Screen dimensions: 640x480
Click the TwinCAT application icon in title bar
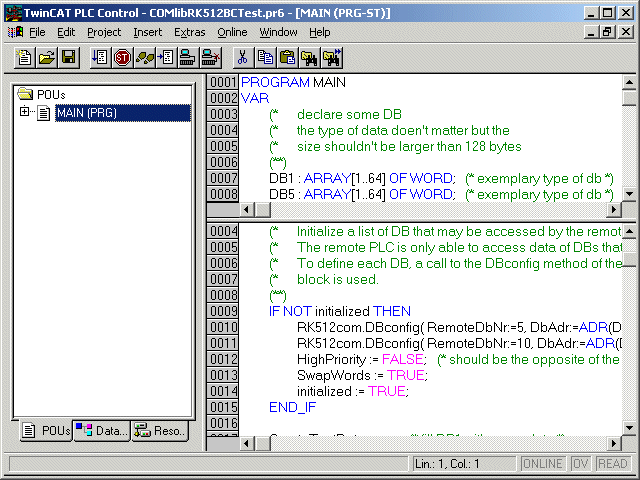[x=12, y=12]
